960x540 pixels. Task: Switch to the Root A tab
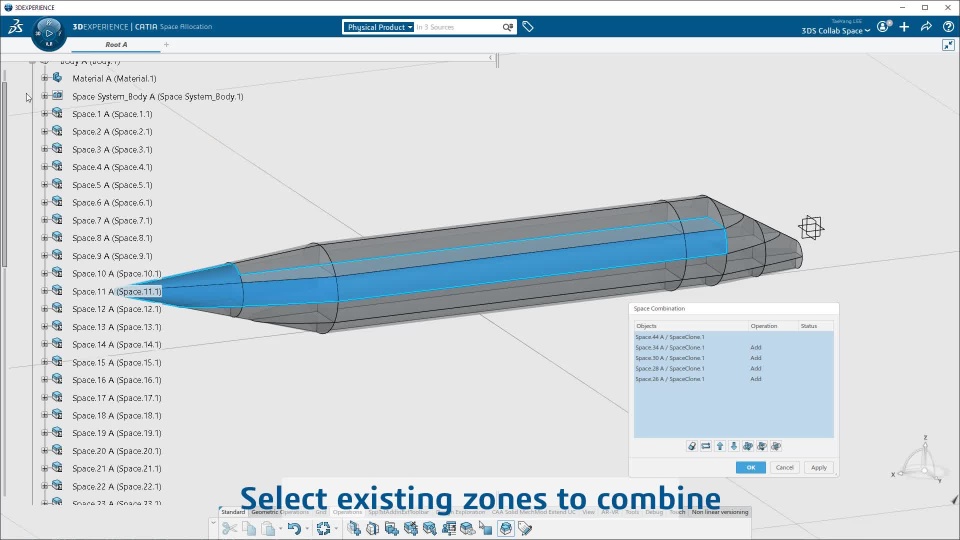coord(116,45)
